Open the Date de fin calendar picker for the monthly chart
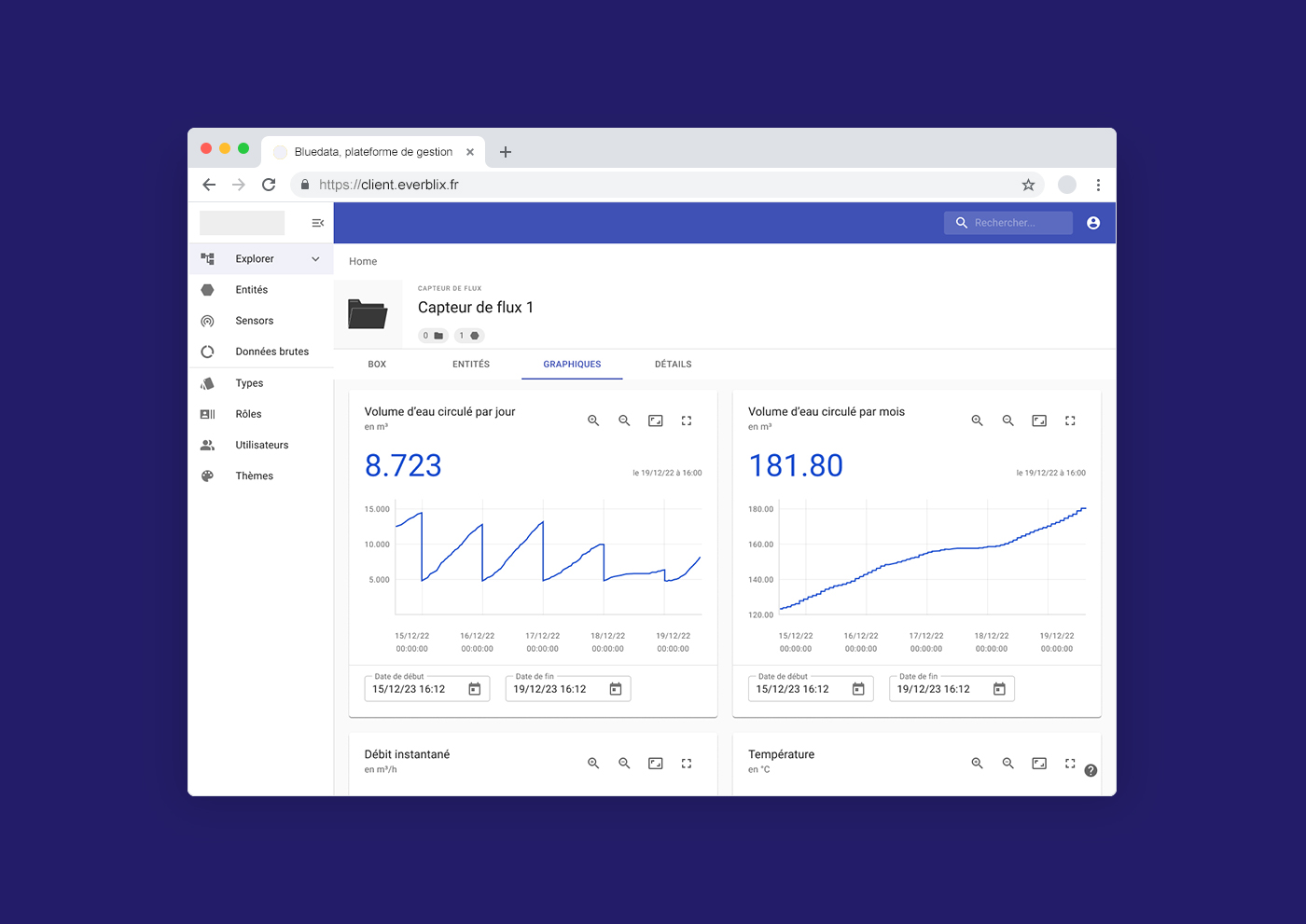This screenshot has height=924, width=1306. pyautogui.click(x=999, y=689)
